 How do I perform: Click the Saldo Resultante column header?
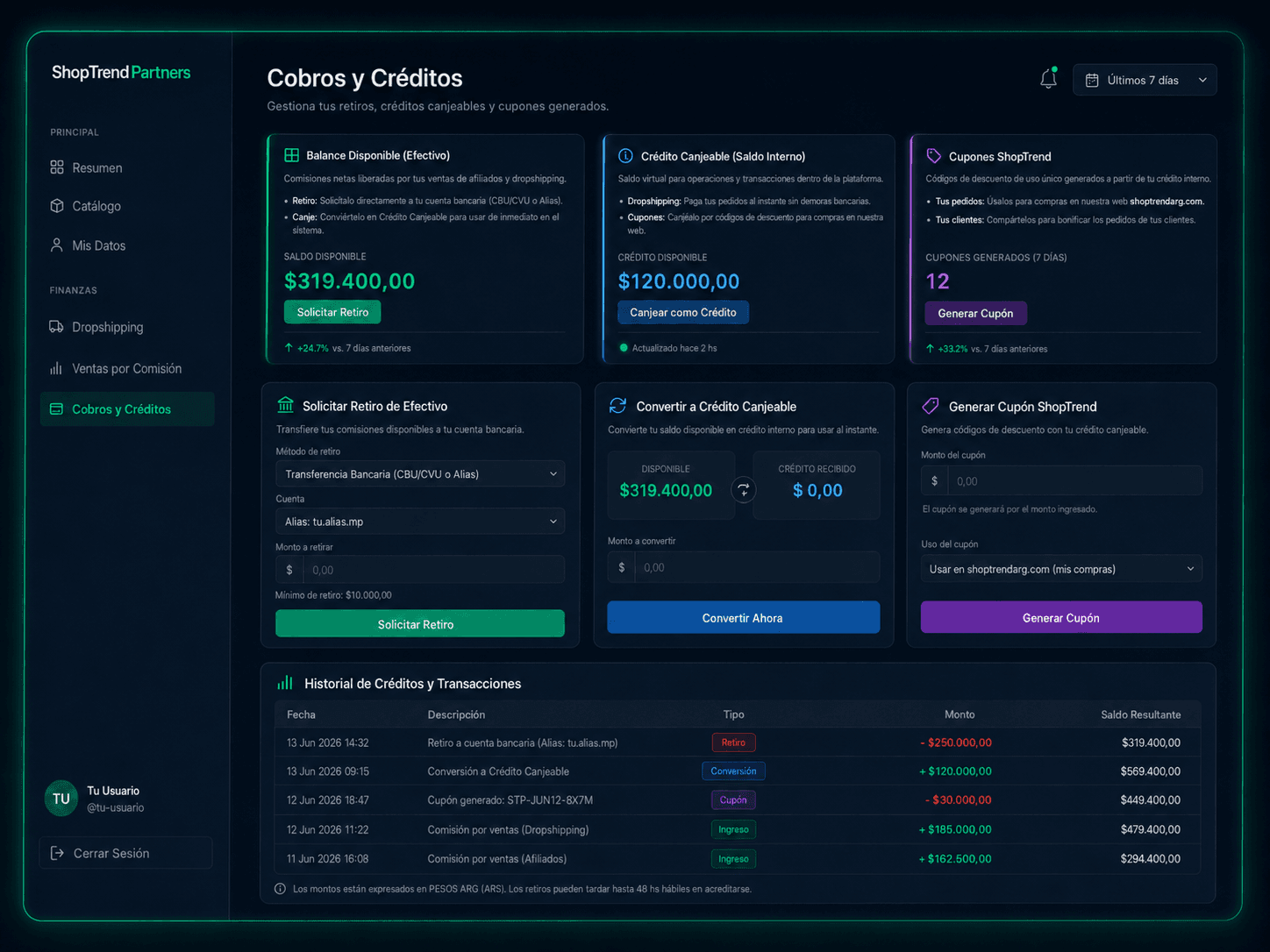click(x=1140, y=714)
